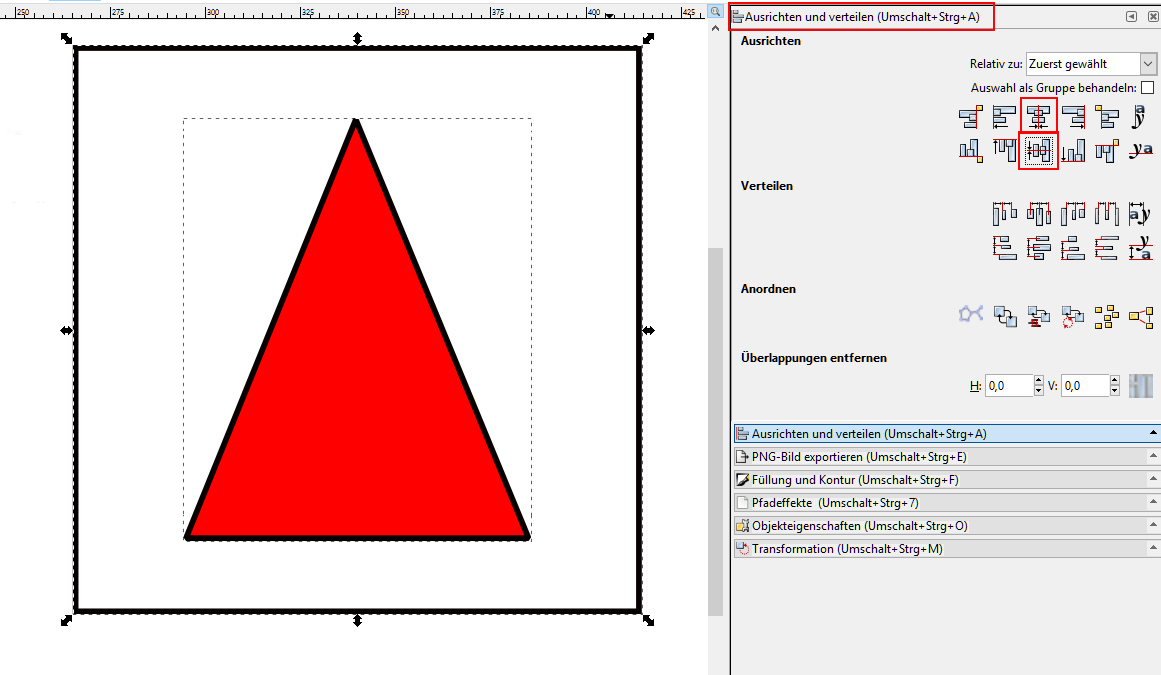The image size is (1161, 675).
Task: Select the 'Ausrichten und verteilen' panel tab
Action: coord(947,434)
